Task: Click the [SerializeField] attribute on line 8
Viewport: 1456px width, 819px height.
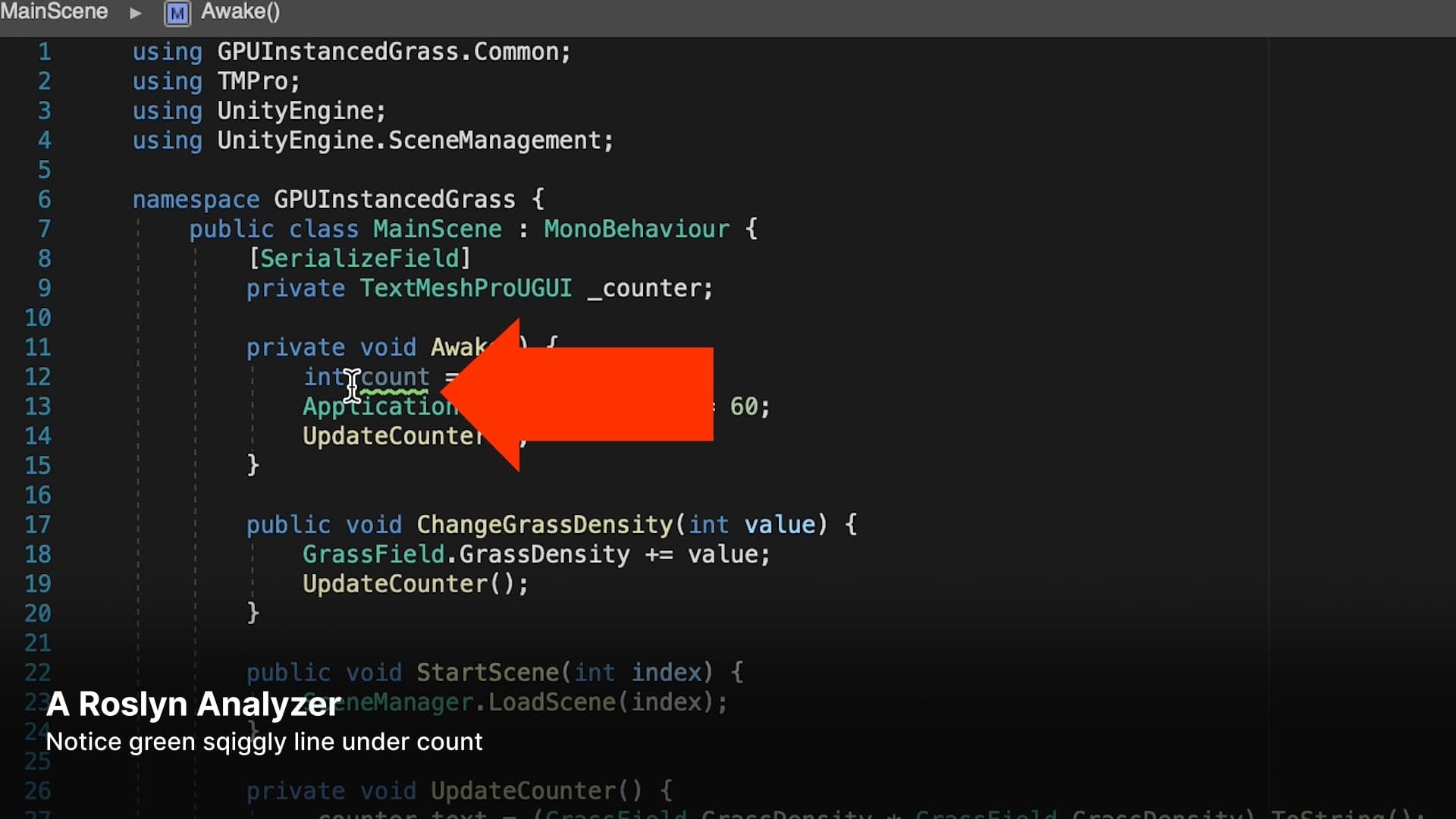Action: (359, 258)
